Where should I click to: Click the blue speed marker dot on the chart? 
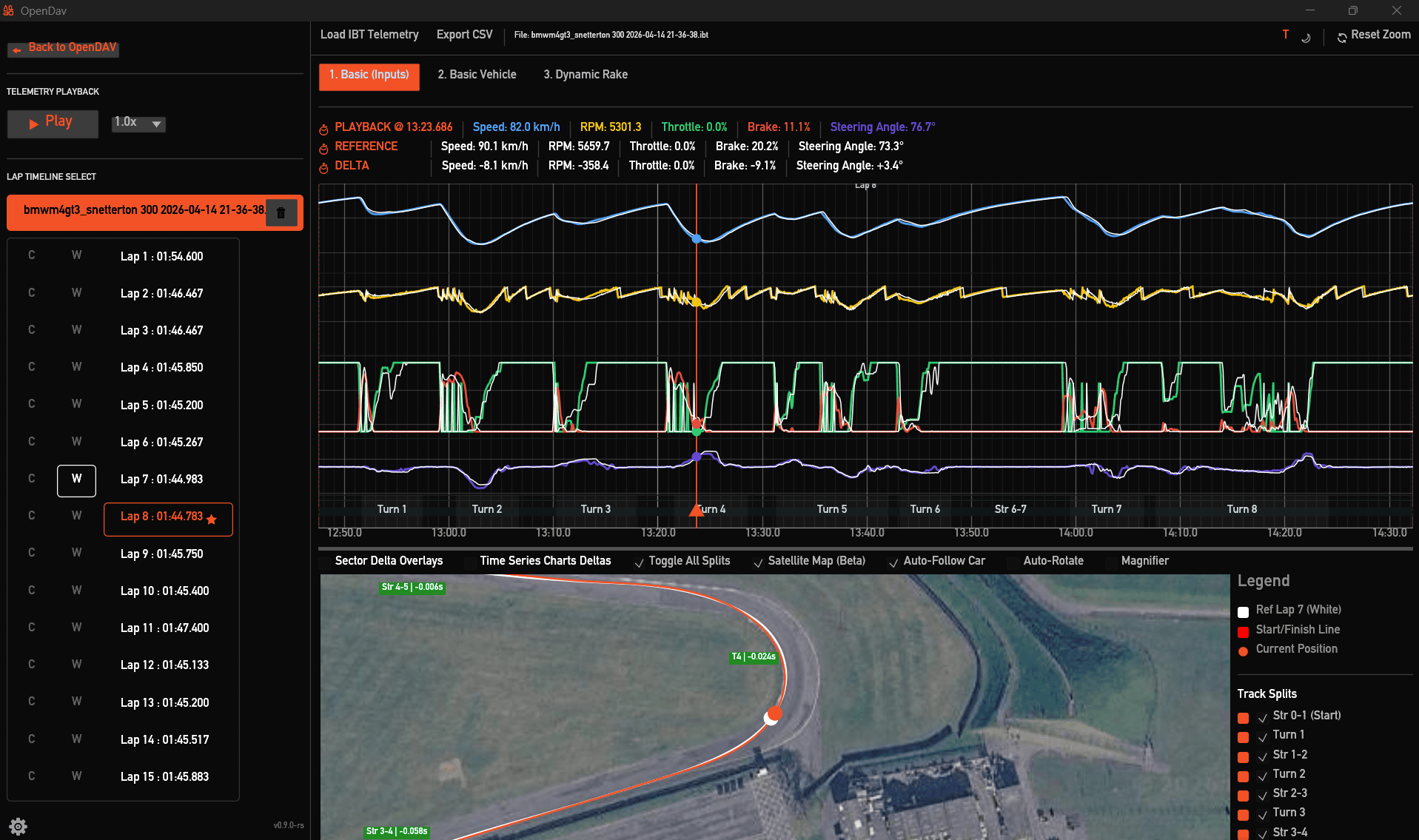click(x=696, y=238)
